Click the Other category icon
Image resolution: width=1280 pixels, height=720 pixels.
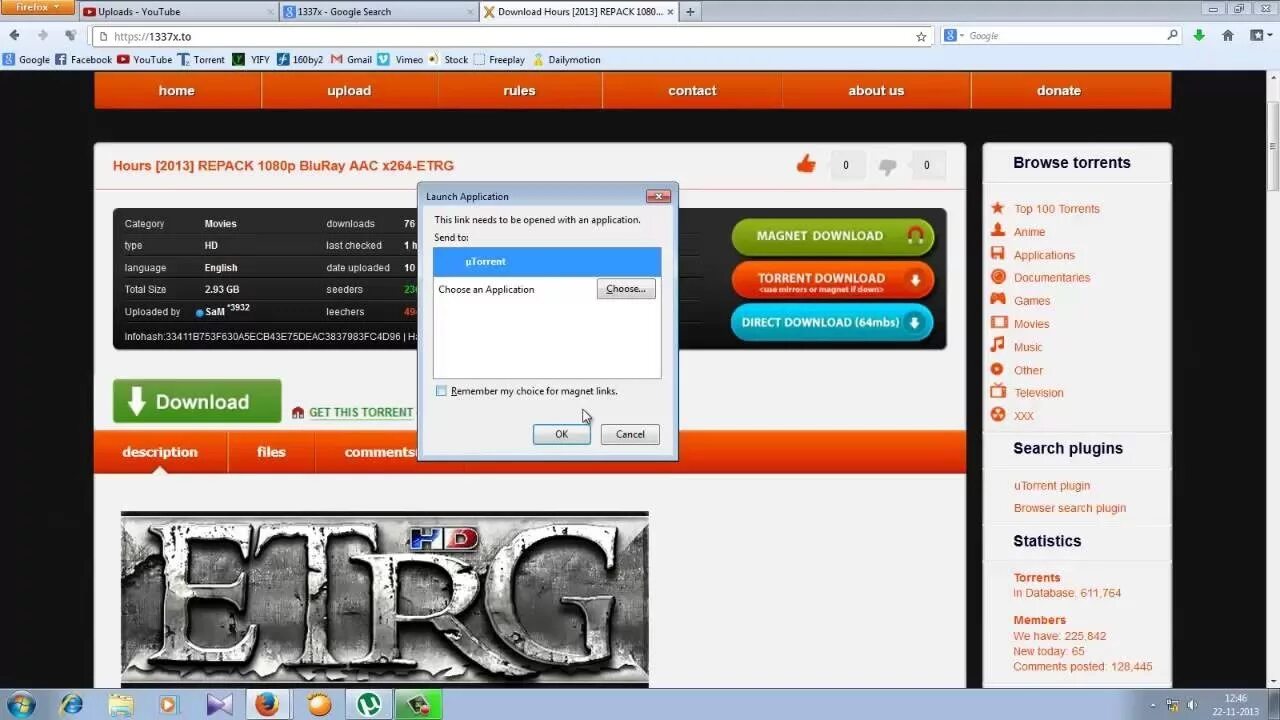[997, 369]
